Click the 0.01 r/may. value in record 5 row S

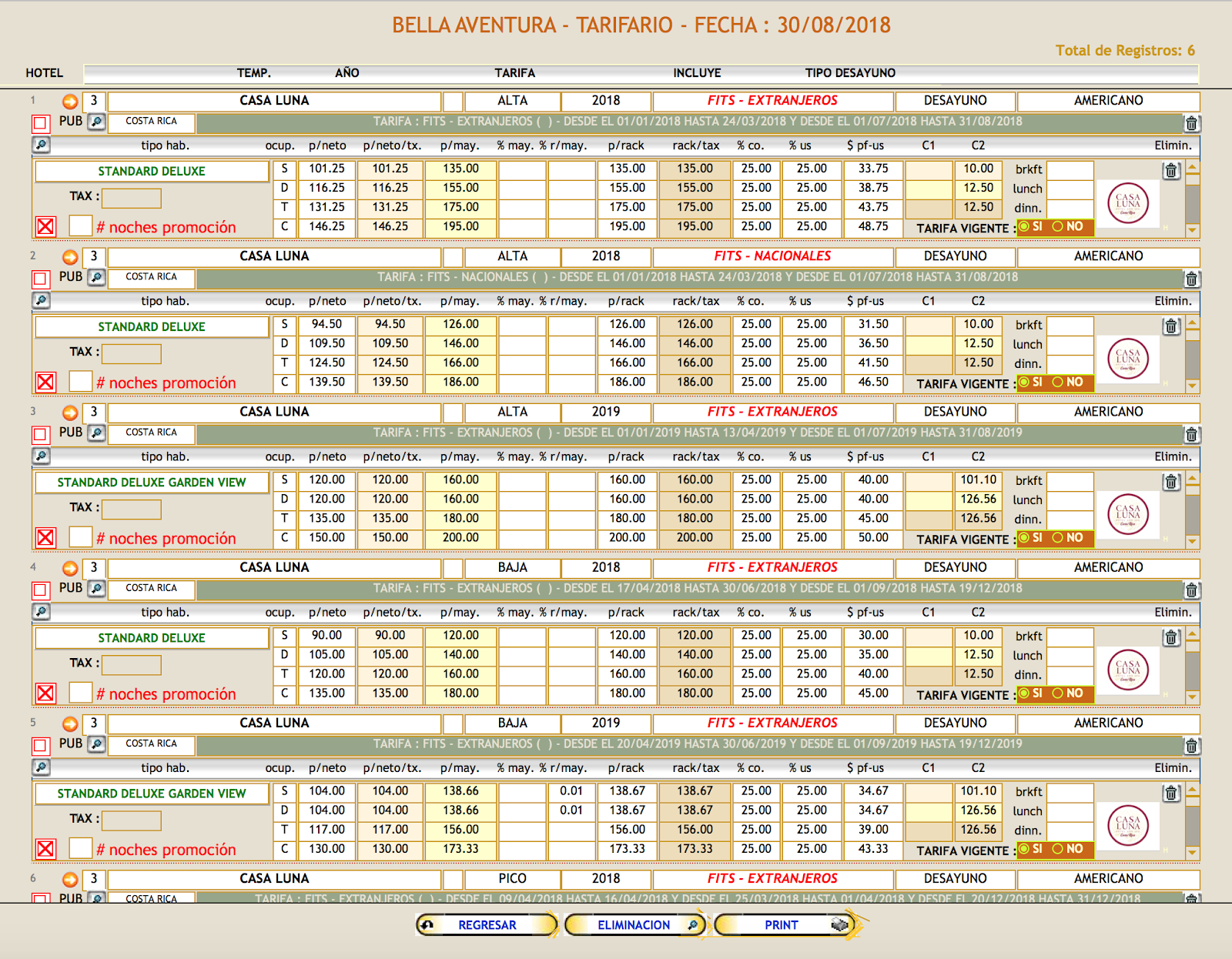pos(571,791)
